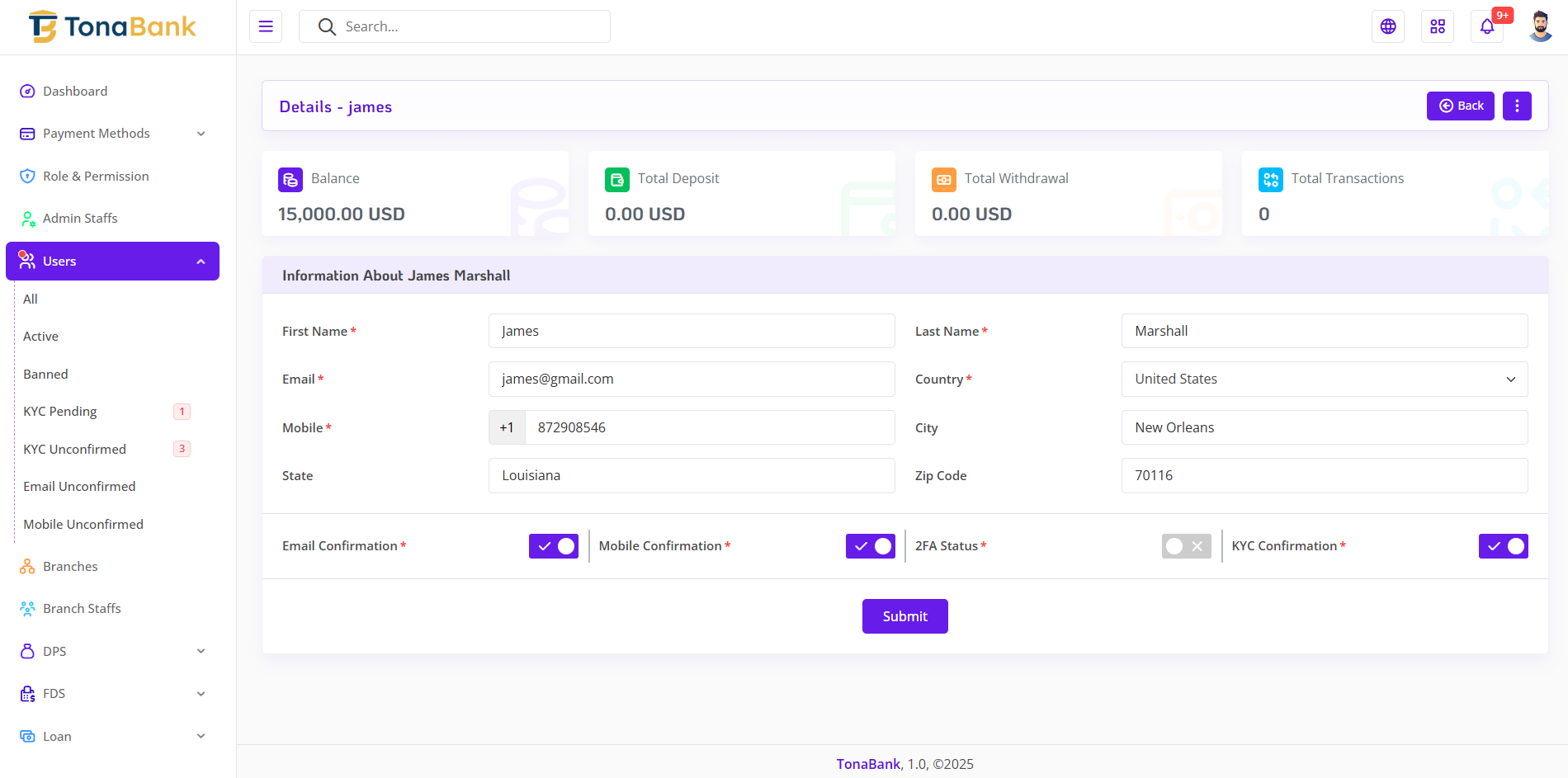Open the notifications bell
Viewport: 1568px width, 778px height.
(1487, 26)
